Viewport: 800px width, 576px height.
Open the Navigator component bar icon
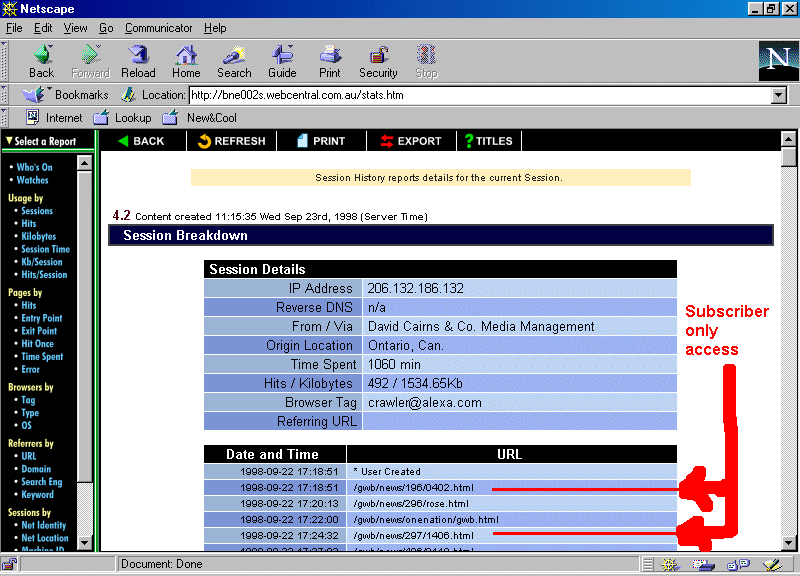(x=669, y=564)
